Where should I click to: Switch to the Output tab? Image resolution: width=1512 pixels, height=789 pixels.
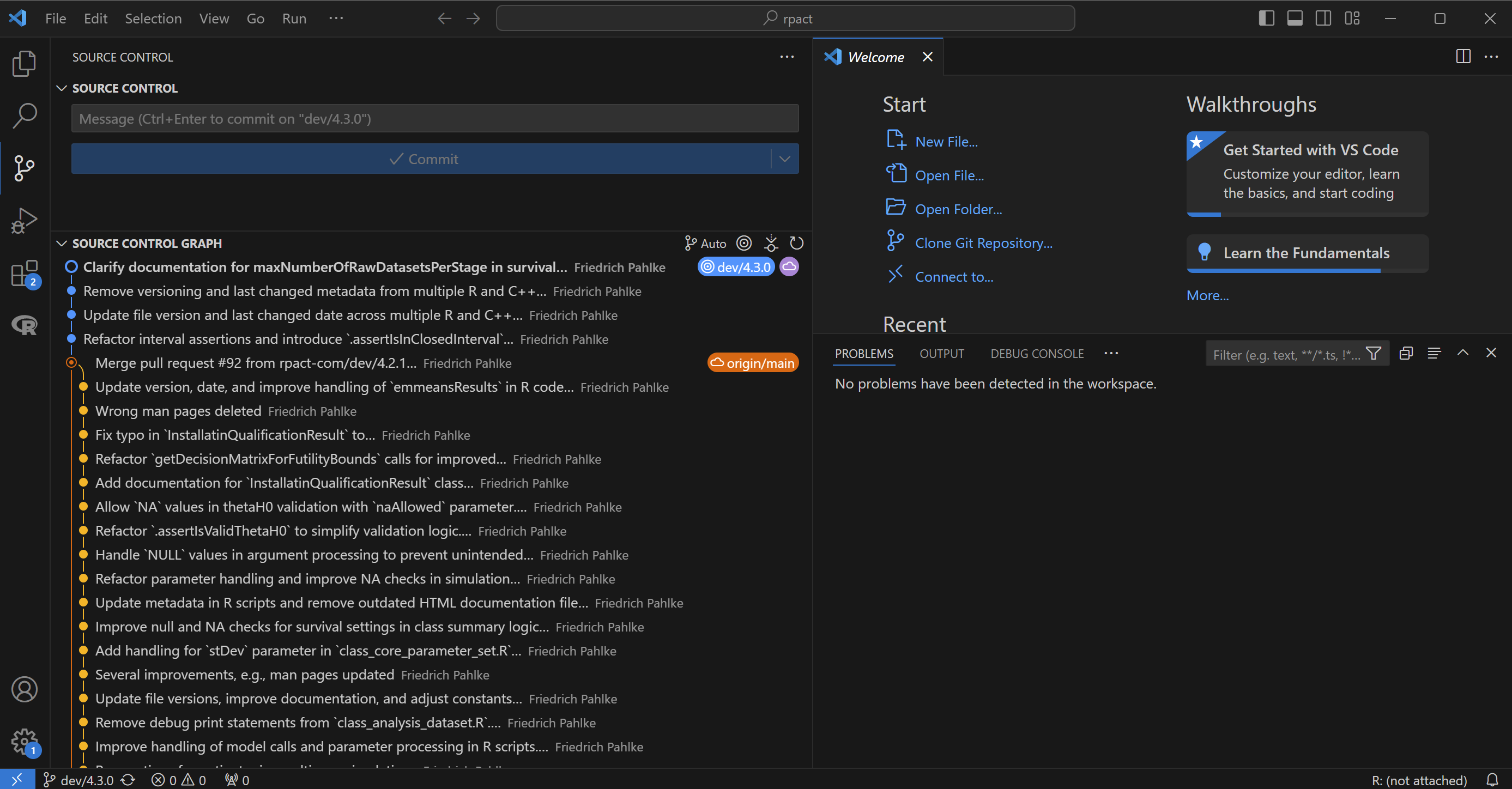click(941, 354)
